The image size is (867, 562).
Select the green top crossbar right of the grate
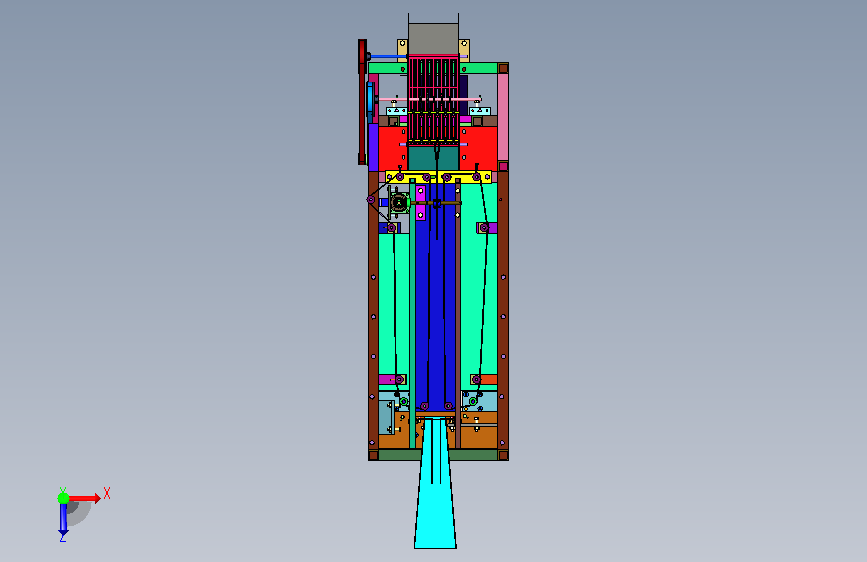tap(478, 68)
